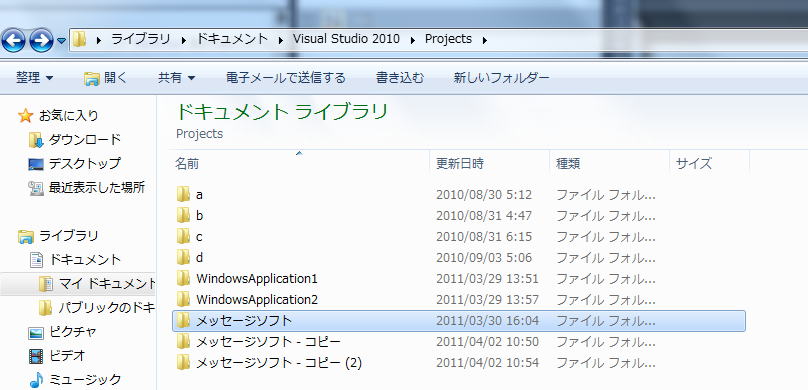This screenshot has height=390, width=808.
Task: Select the メッセージソフト folder icon
Action: (183, 321)
